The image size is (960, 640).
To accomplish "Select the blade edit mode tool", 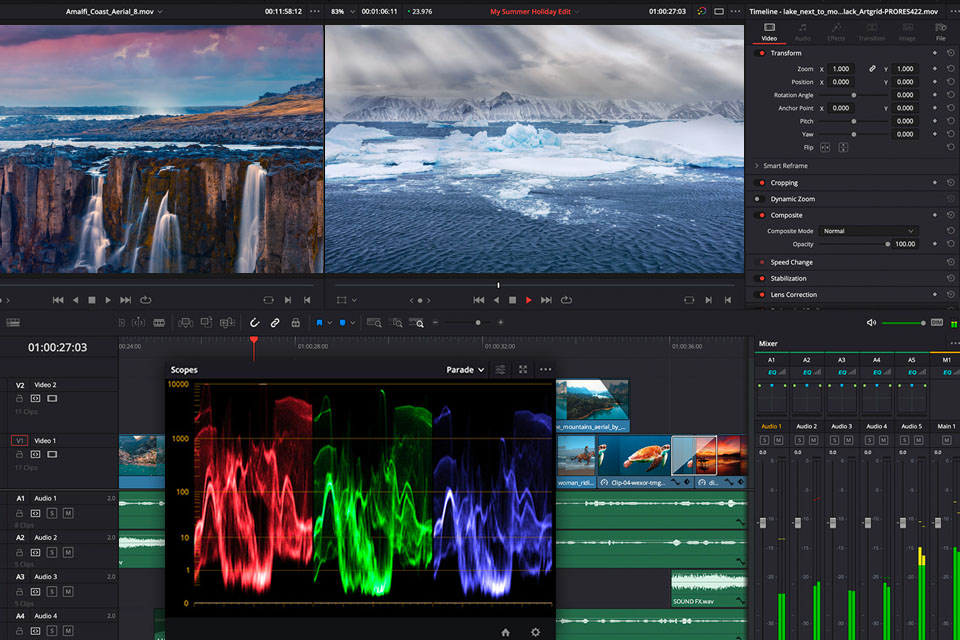I will [159, 323].
